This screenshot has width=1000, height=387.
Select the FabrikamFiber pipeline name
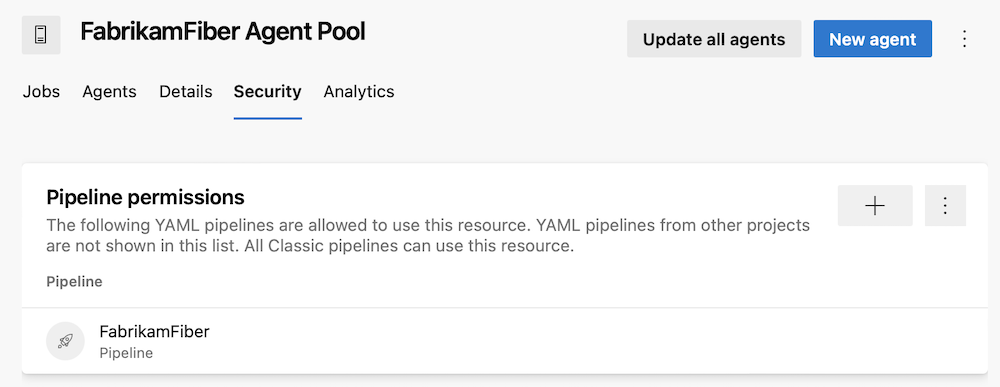[154, 332]
